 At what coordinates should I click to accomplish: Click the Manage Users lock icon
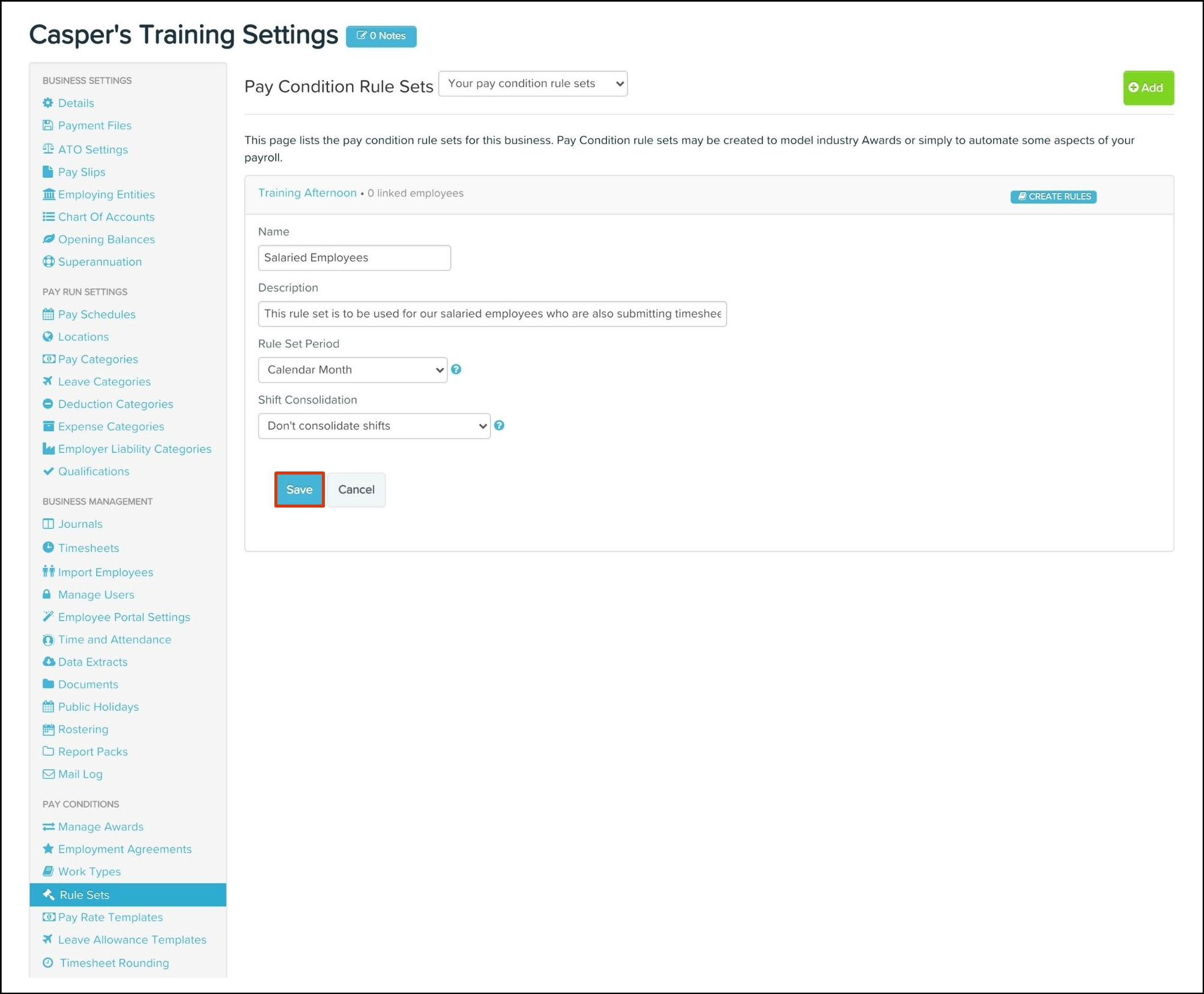pos(47,595)
